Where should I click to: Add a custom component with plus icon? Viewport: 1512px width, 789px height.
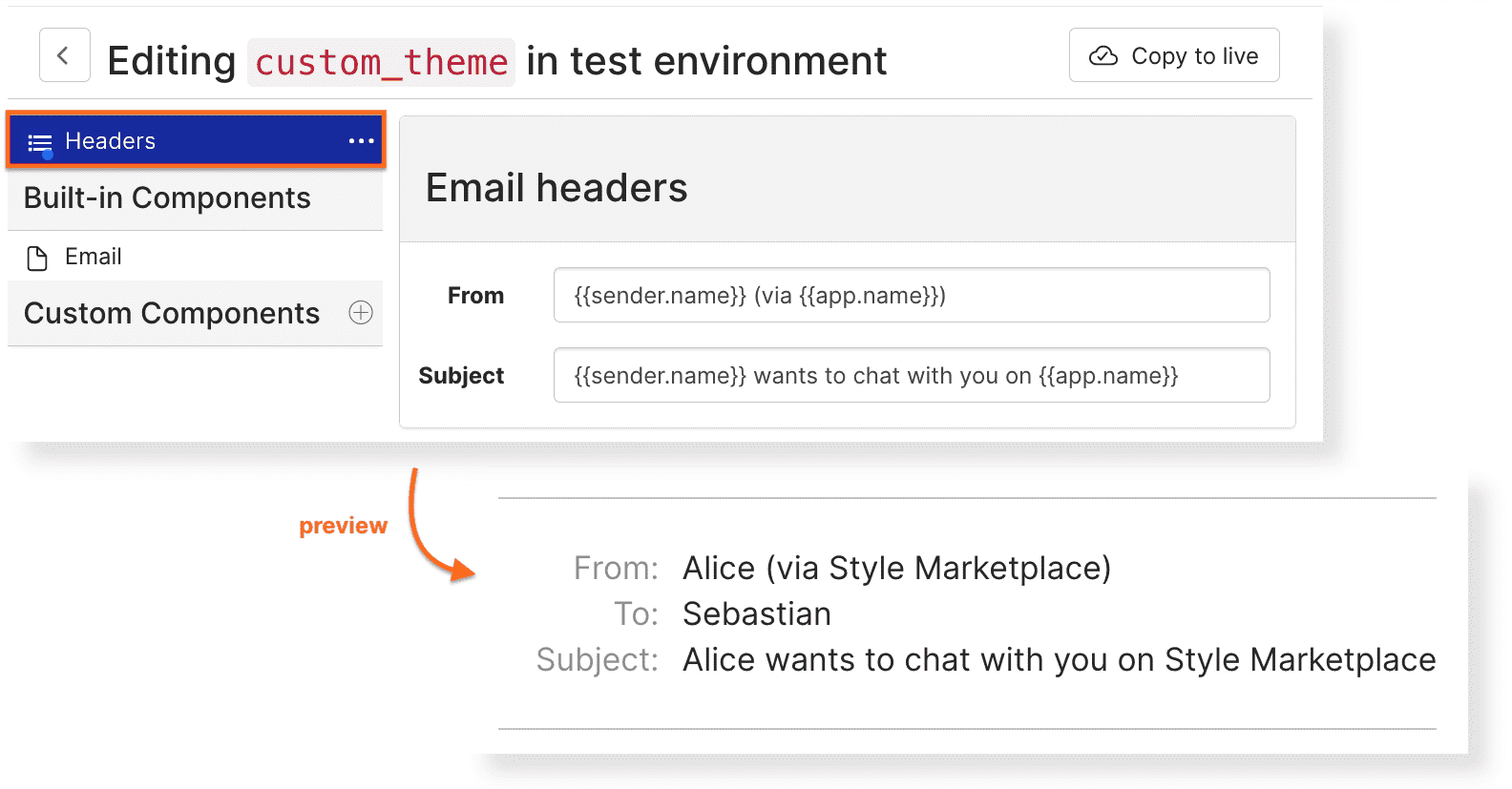pyautogui.click(x=361, y=313)
